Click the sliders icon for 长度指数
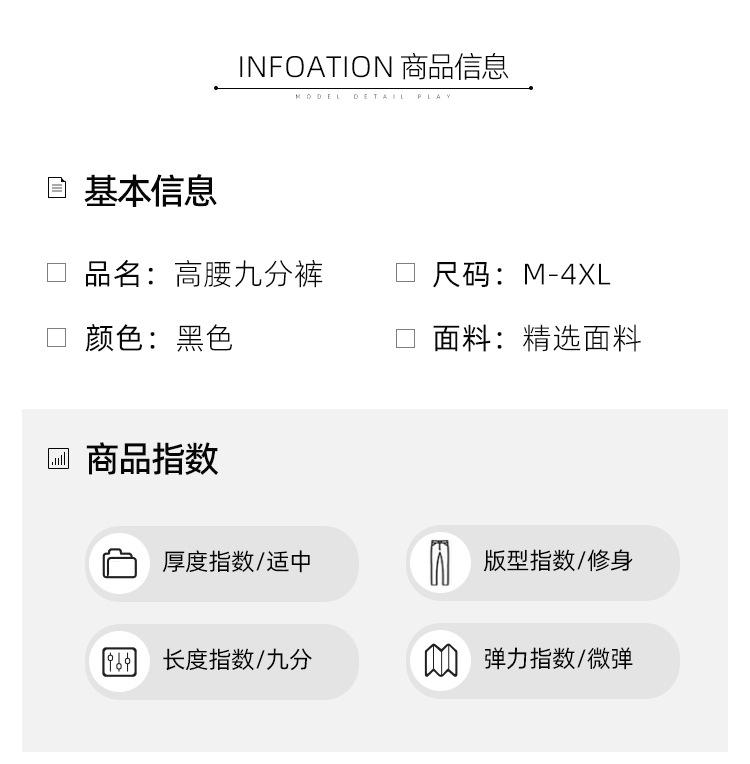The image size is (750, 764). coord(120,661)
